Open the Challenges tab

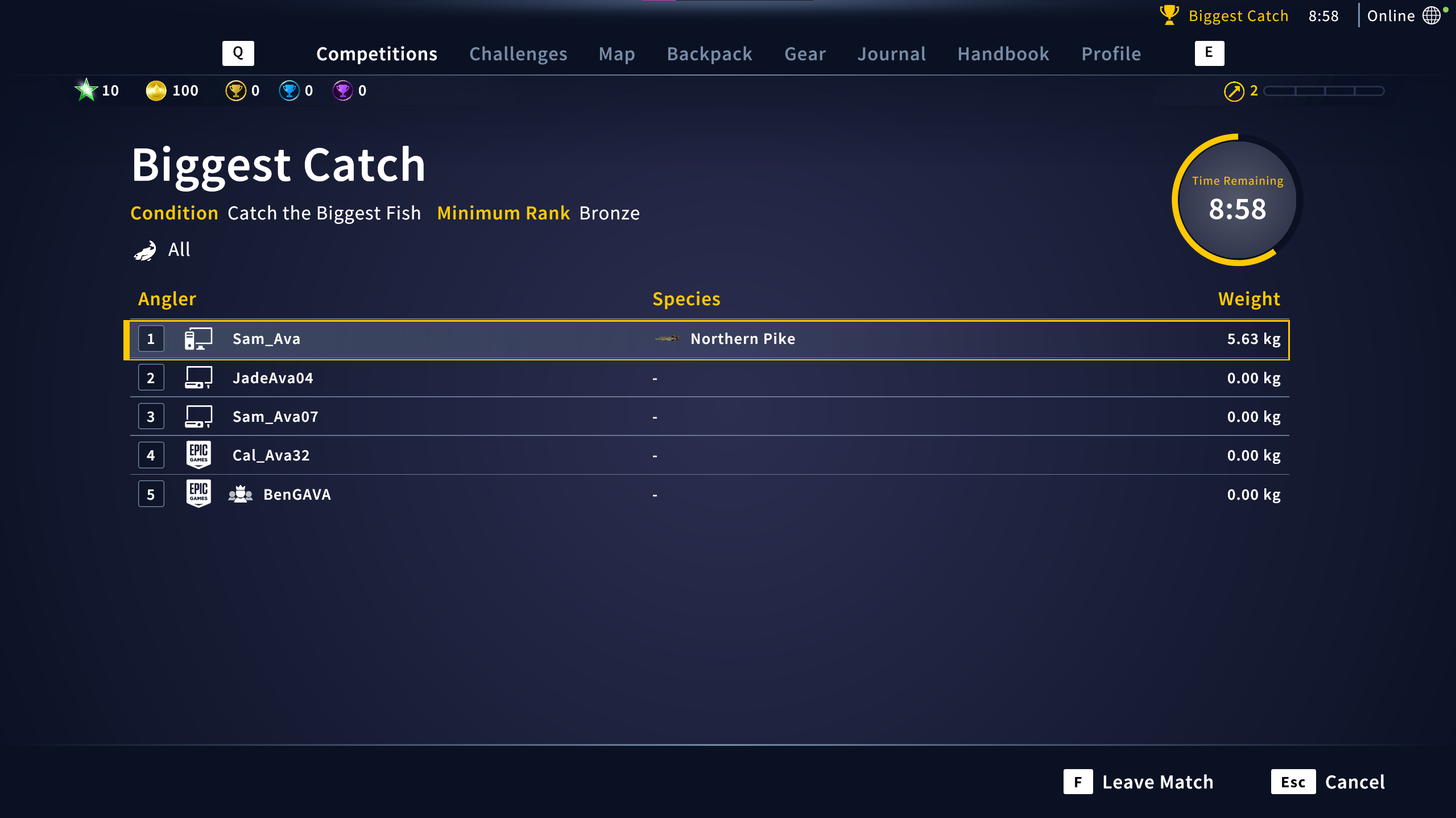pyautogui.click(x=518, y=53)
